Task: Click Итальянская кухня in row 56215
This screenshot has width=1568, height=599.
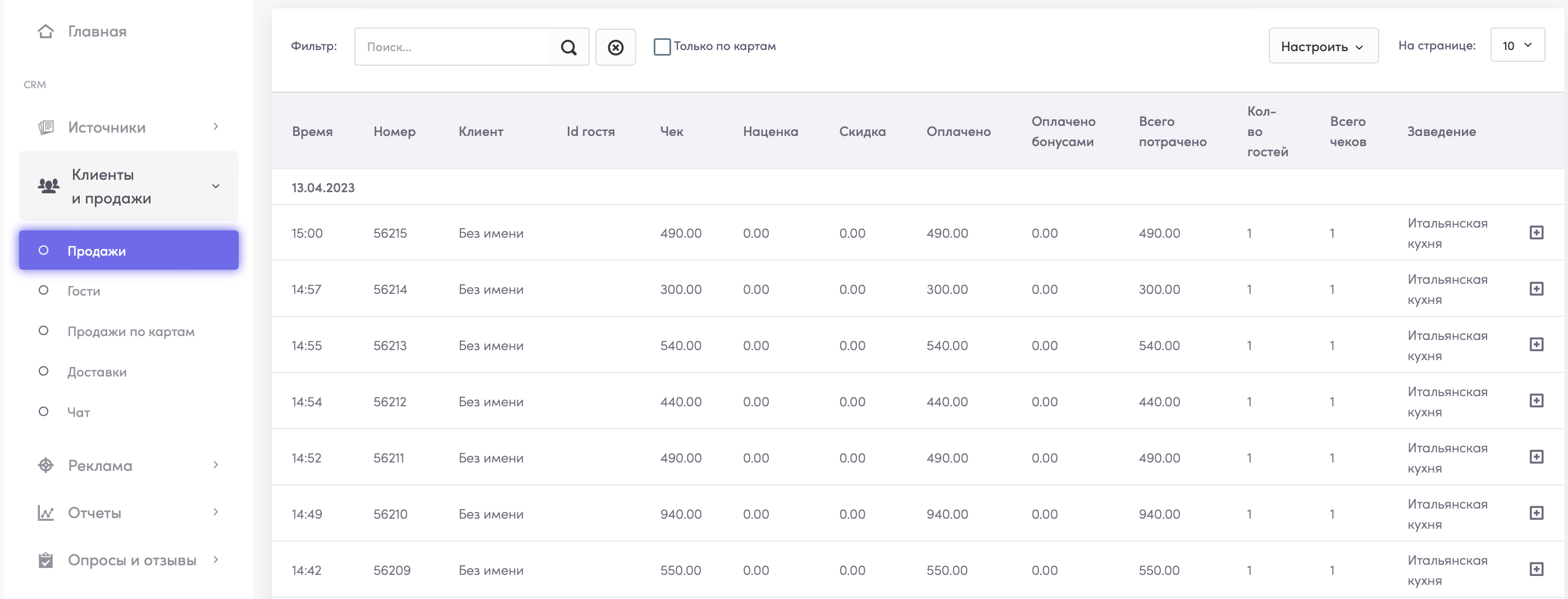Action: (x=1447, y=233)
